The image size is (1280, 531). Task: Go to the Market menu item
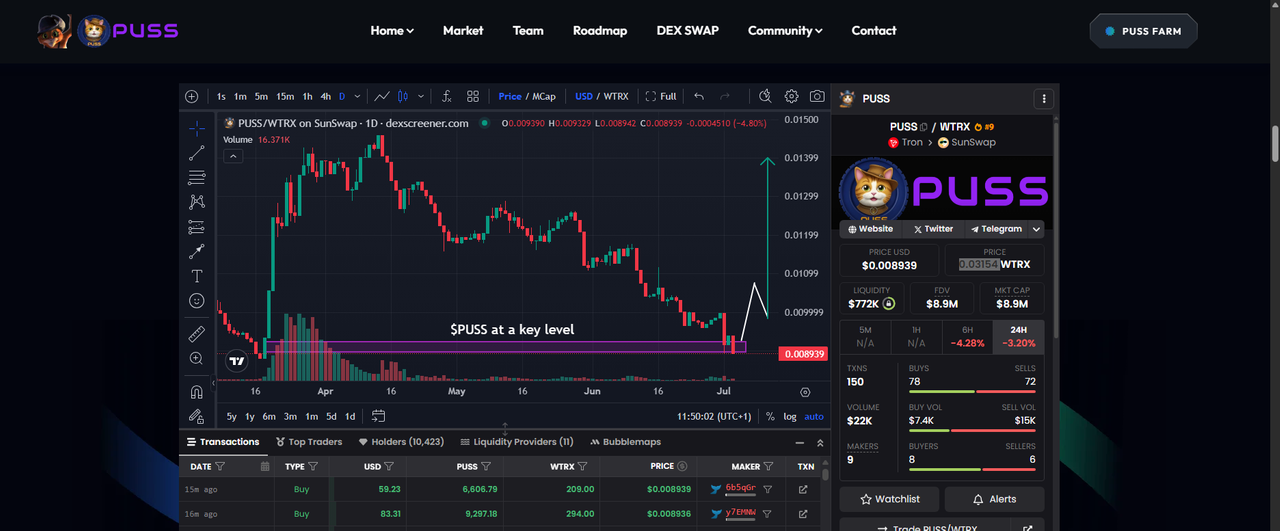tap(463, 31)
